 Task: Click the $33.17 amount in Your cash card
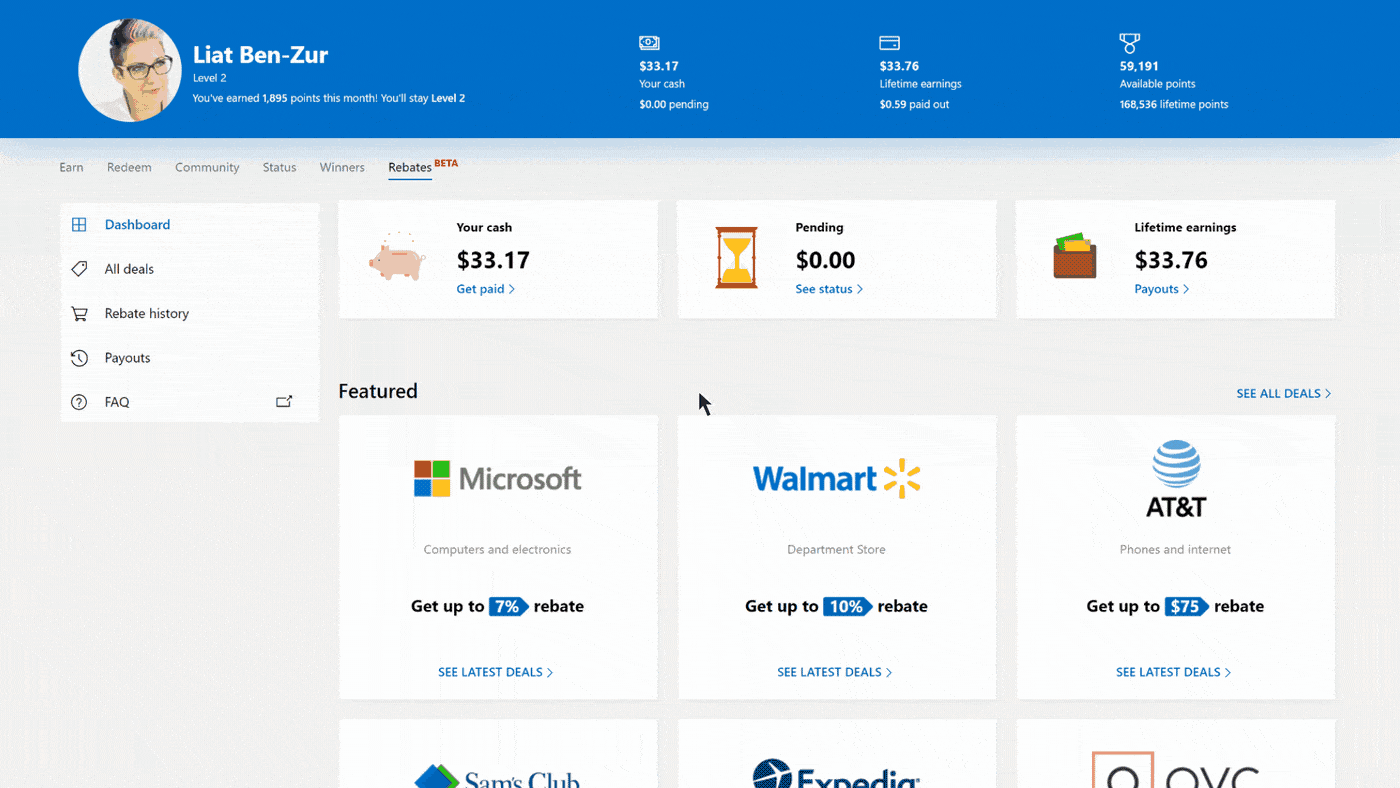(493, 260)
